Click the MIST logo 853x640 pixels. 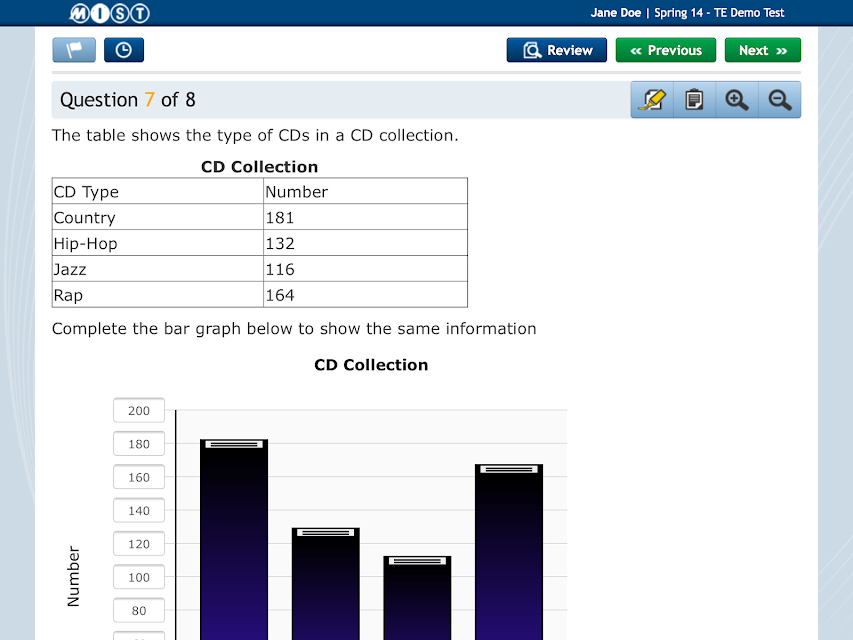109,13
